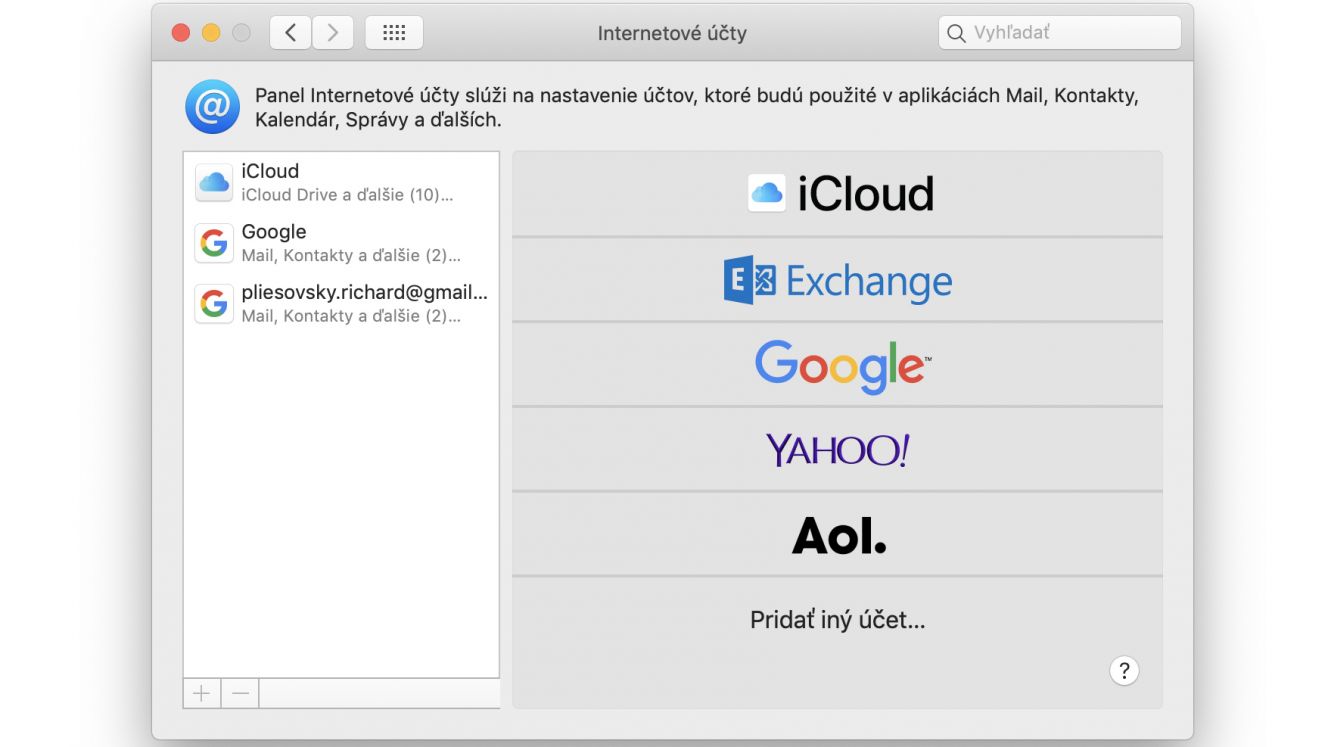Click the blue @ Internet Accounts icon
Viewport: 1328px width, 747px height.
[212, 107]
